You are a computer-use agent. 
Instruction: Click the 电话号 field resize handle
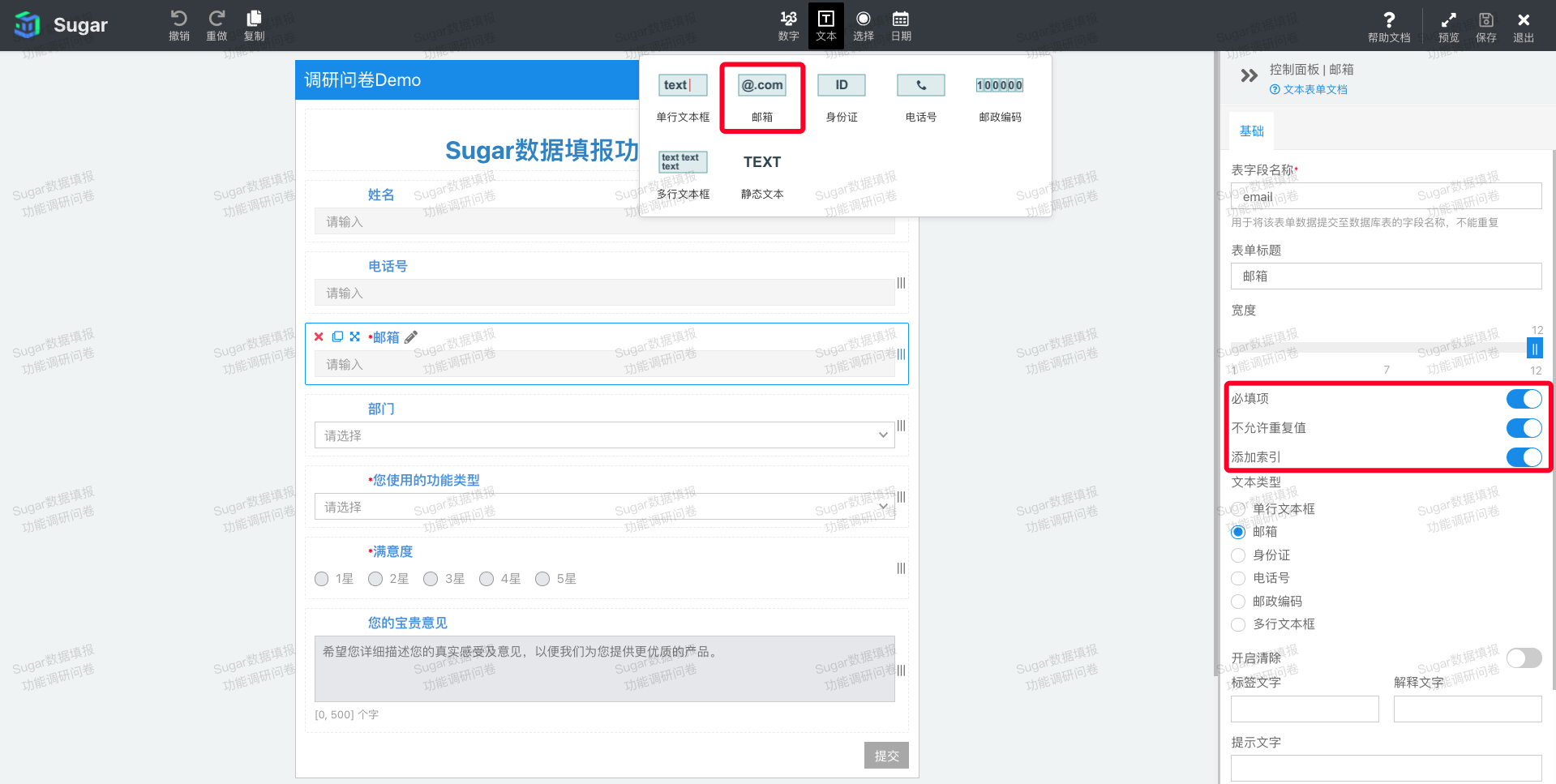901,283
